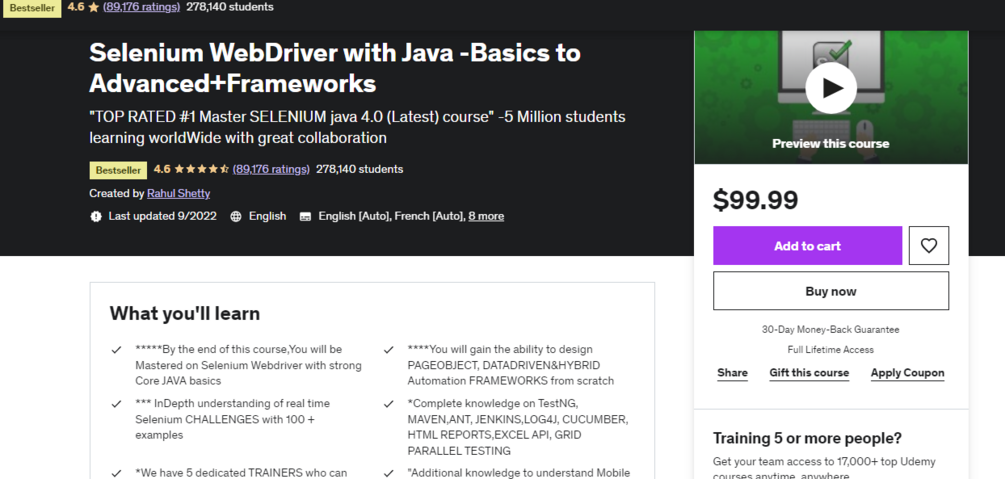
Task: Open the 89,176 ratings link
Action: [271, 169]
